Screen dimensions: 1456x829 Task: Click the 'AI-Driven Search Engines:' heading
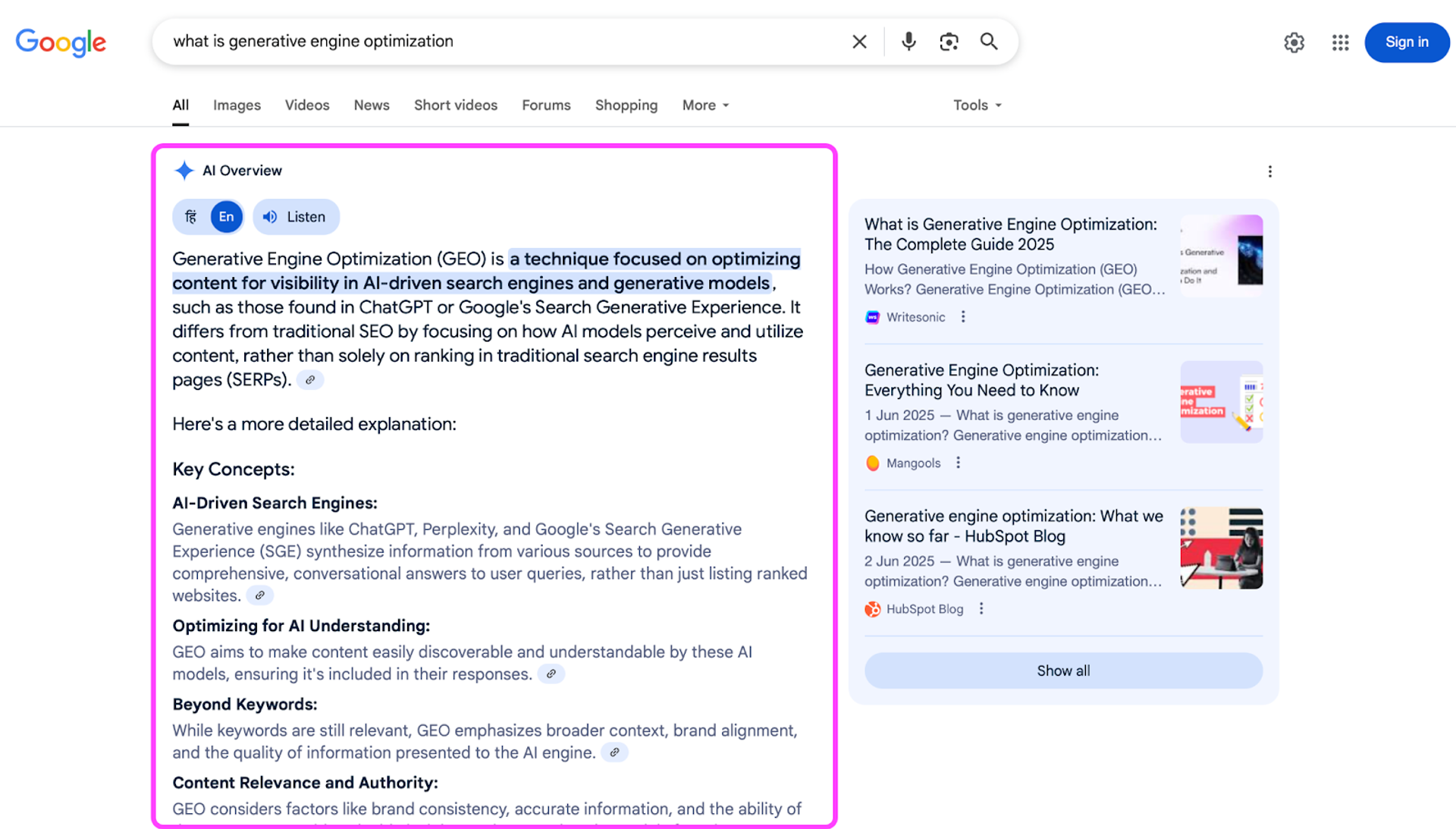pyautogui.click(x=275, y=504)
